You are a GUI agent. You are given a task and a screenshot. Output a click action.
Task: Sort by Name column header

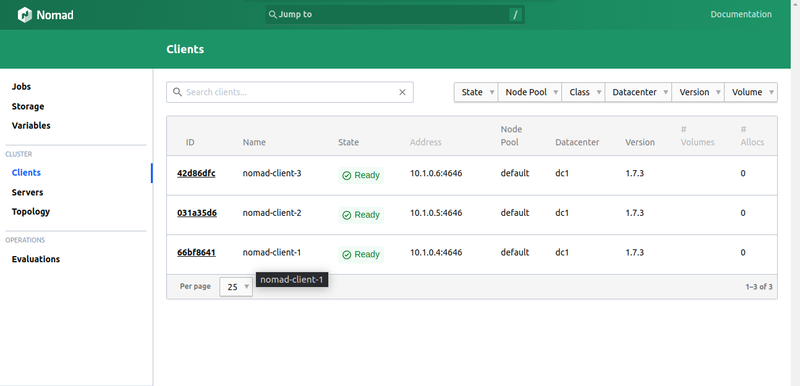click(254, 142)
